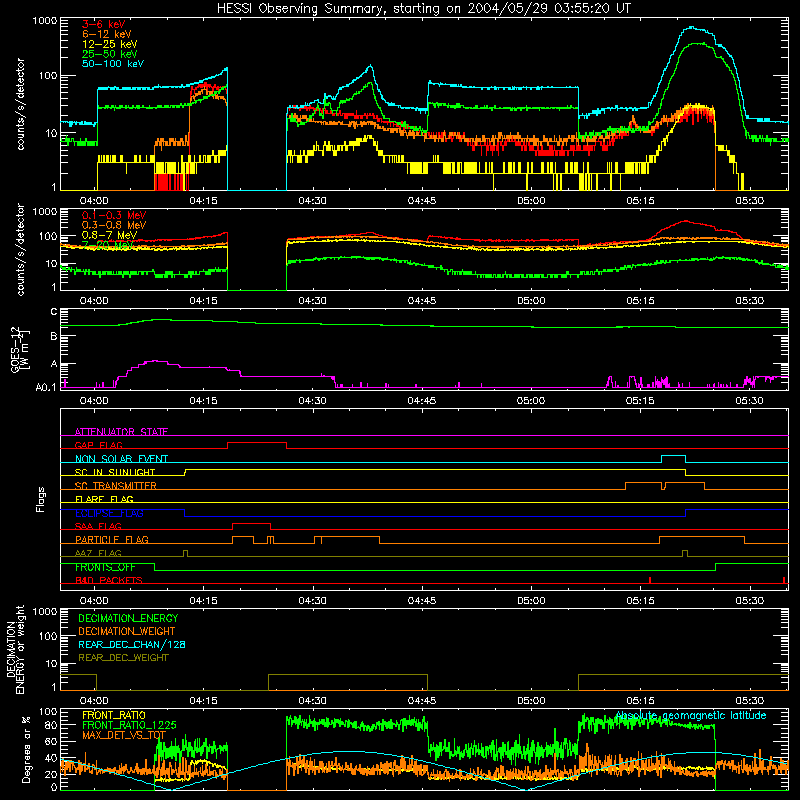Click the NON_SOLAR_EVENT flag label
This screenshot has height=800, width=800.
pyautogui.click(x=121, y=459)
